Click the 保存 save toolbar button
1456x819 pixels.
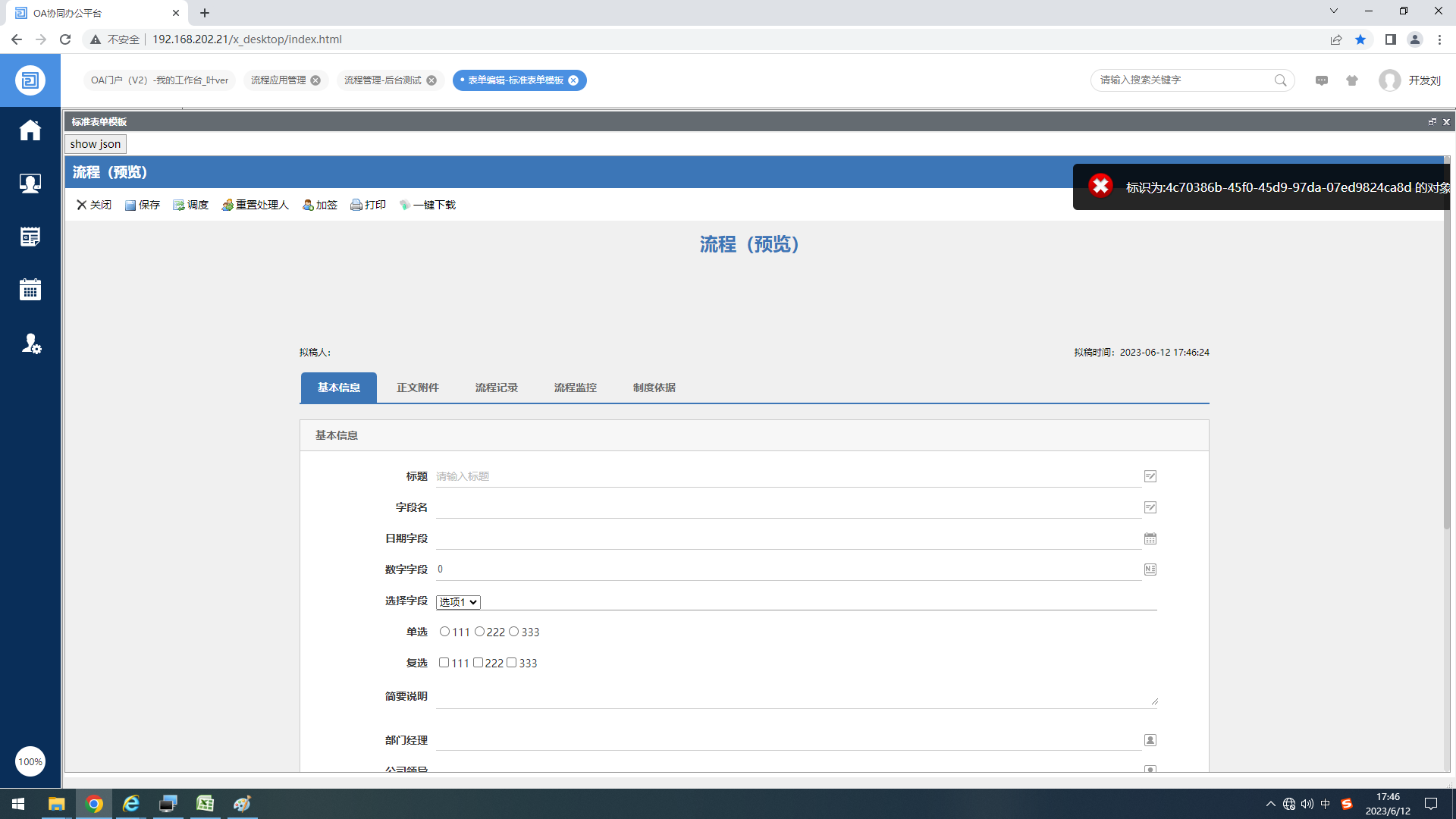(143, 205)
